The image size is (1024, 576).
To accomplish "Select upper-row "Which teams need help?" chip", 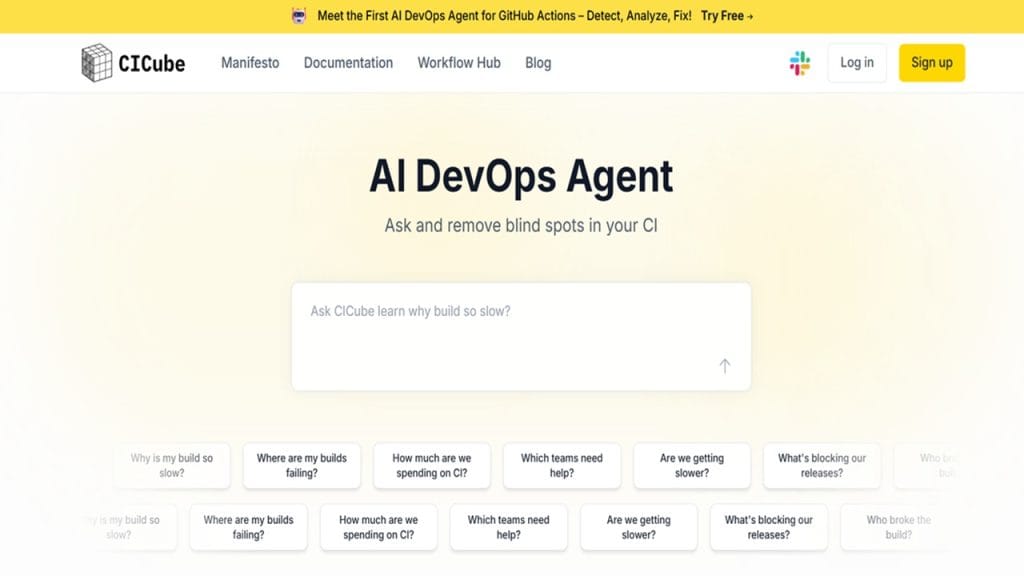I will pyautogui.click(x=562, y=466).
